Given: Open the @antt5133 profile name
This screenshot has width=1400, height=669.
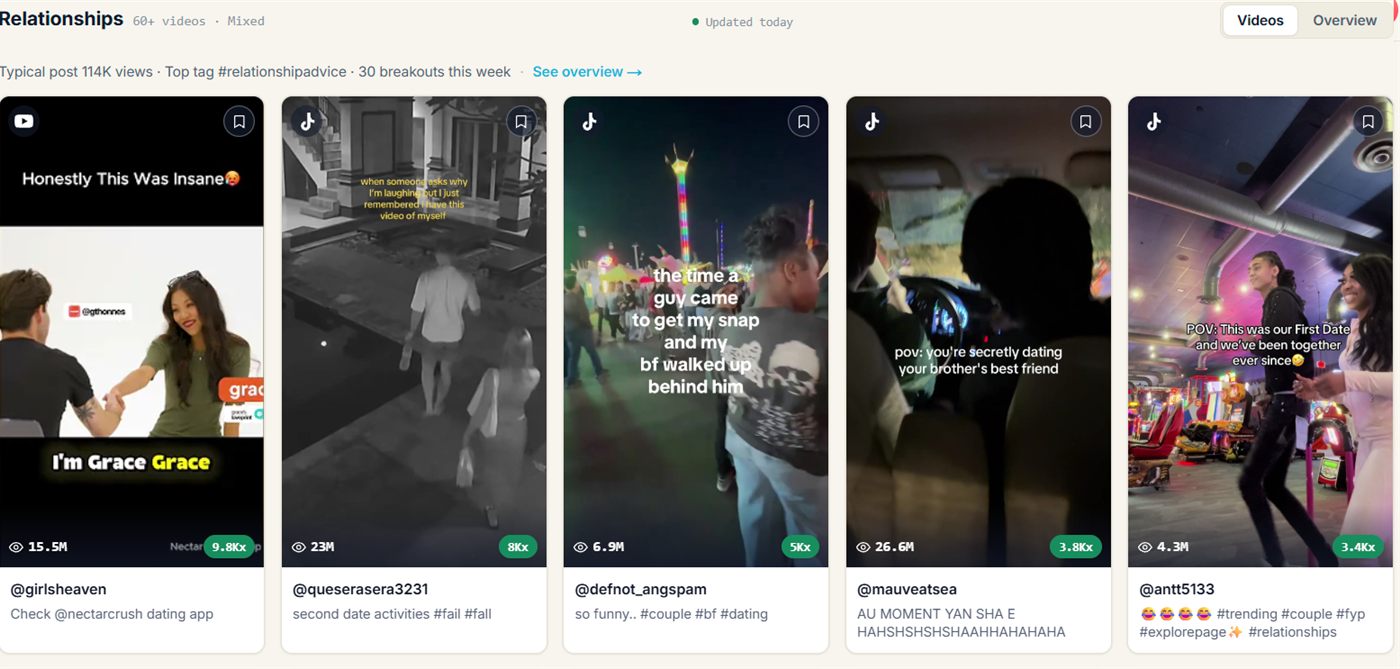Looking at the screenshot, I should coord(1177,589).
